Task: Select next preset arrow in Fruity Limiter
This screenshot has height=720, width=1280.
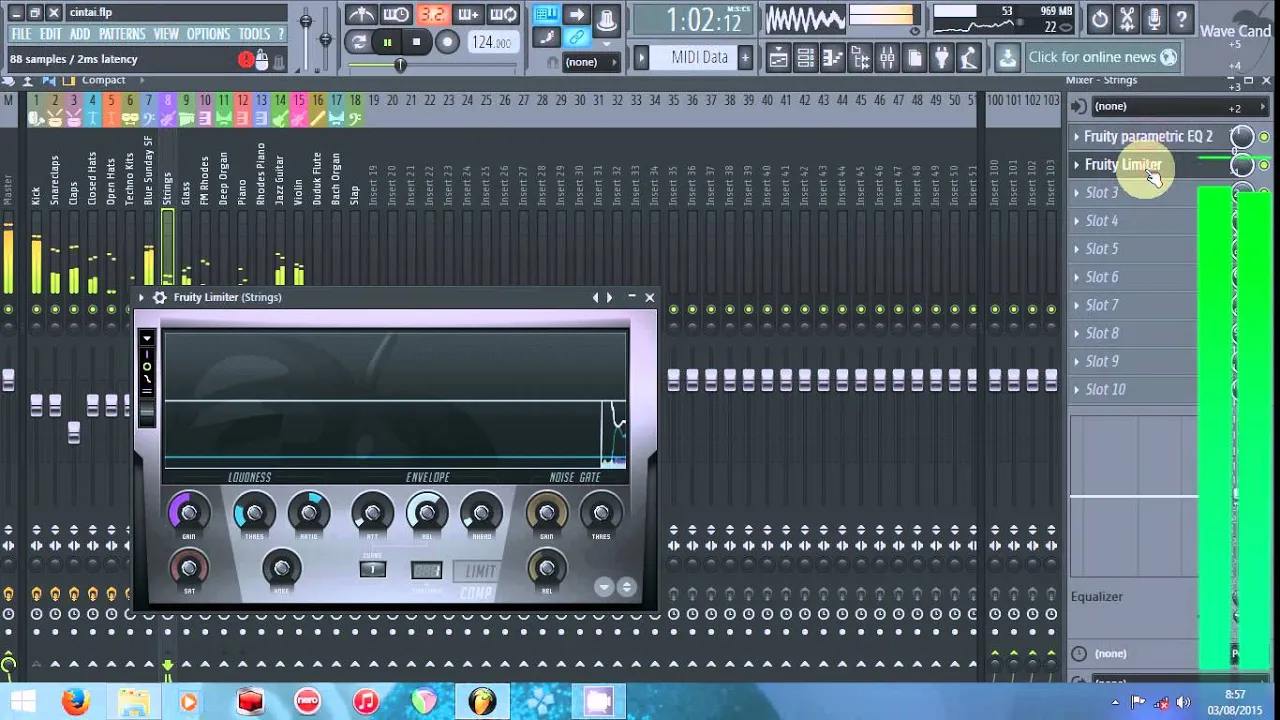Action: [609, 298]
